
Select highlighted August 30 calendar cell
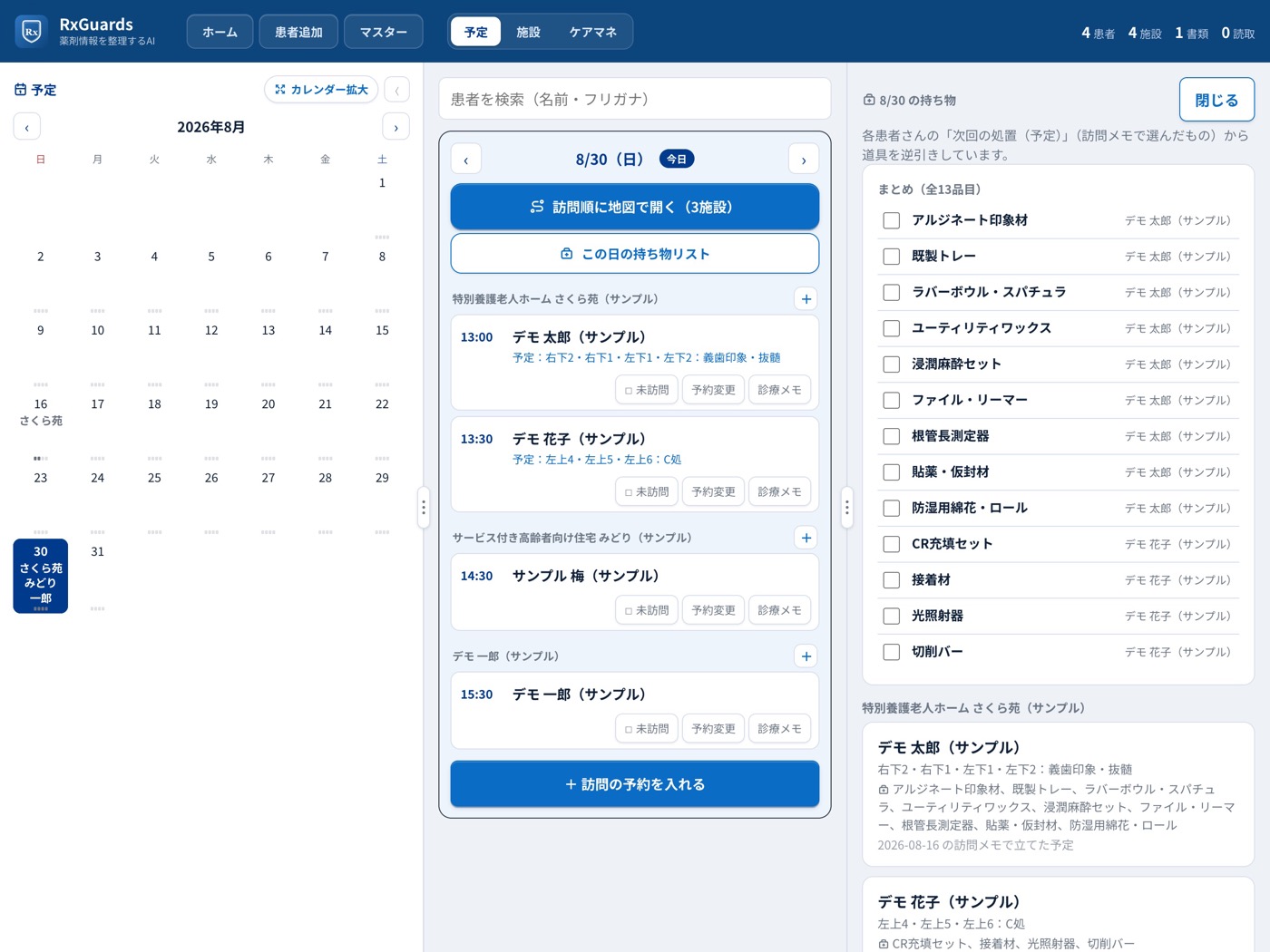coord(41,576)
